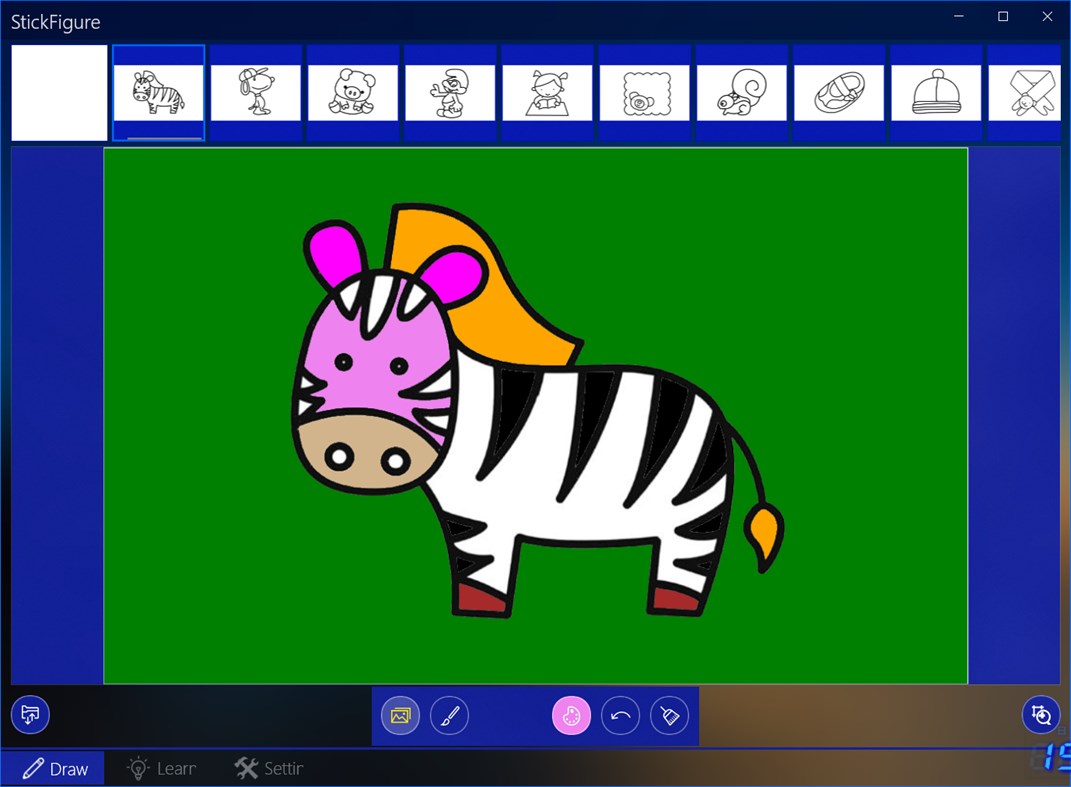Click the picture mode icon
This screenshot has width=1071, height=787.
tap(400, 715)
